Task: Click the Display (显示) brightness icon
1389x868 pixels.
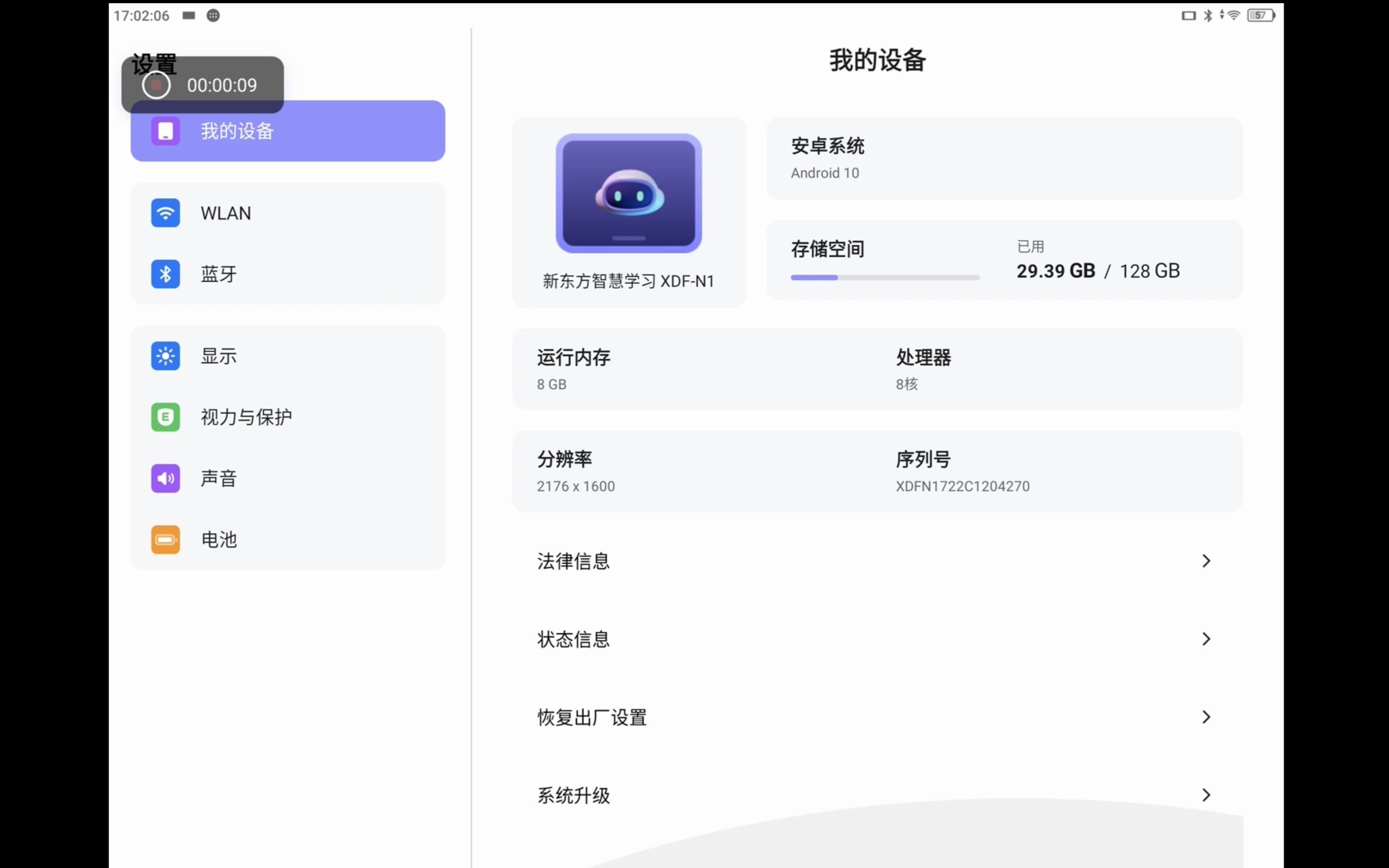Action: click(165, 356)
